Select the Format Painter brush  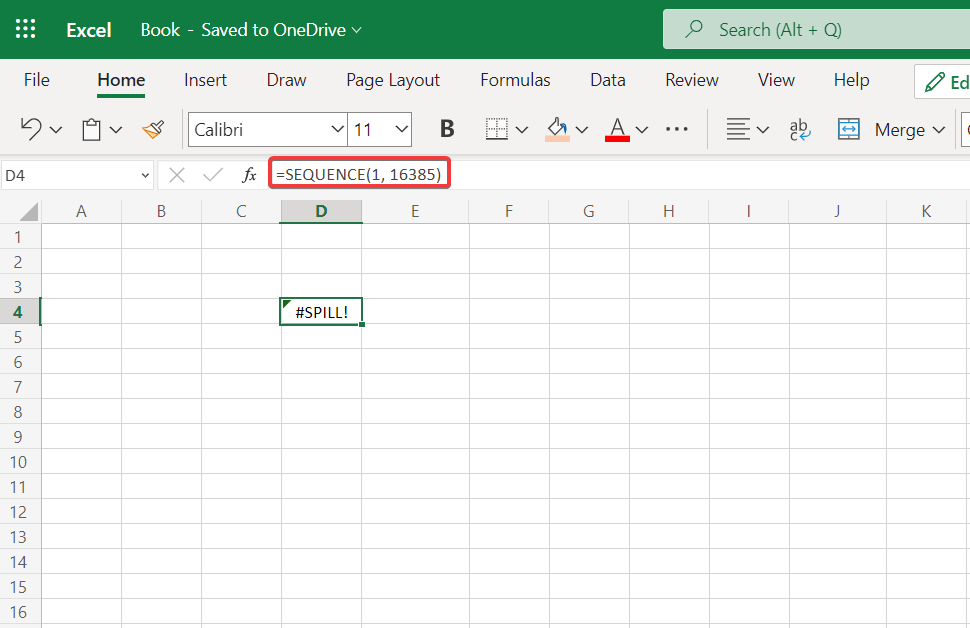153,129
